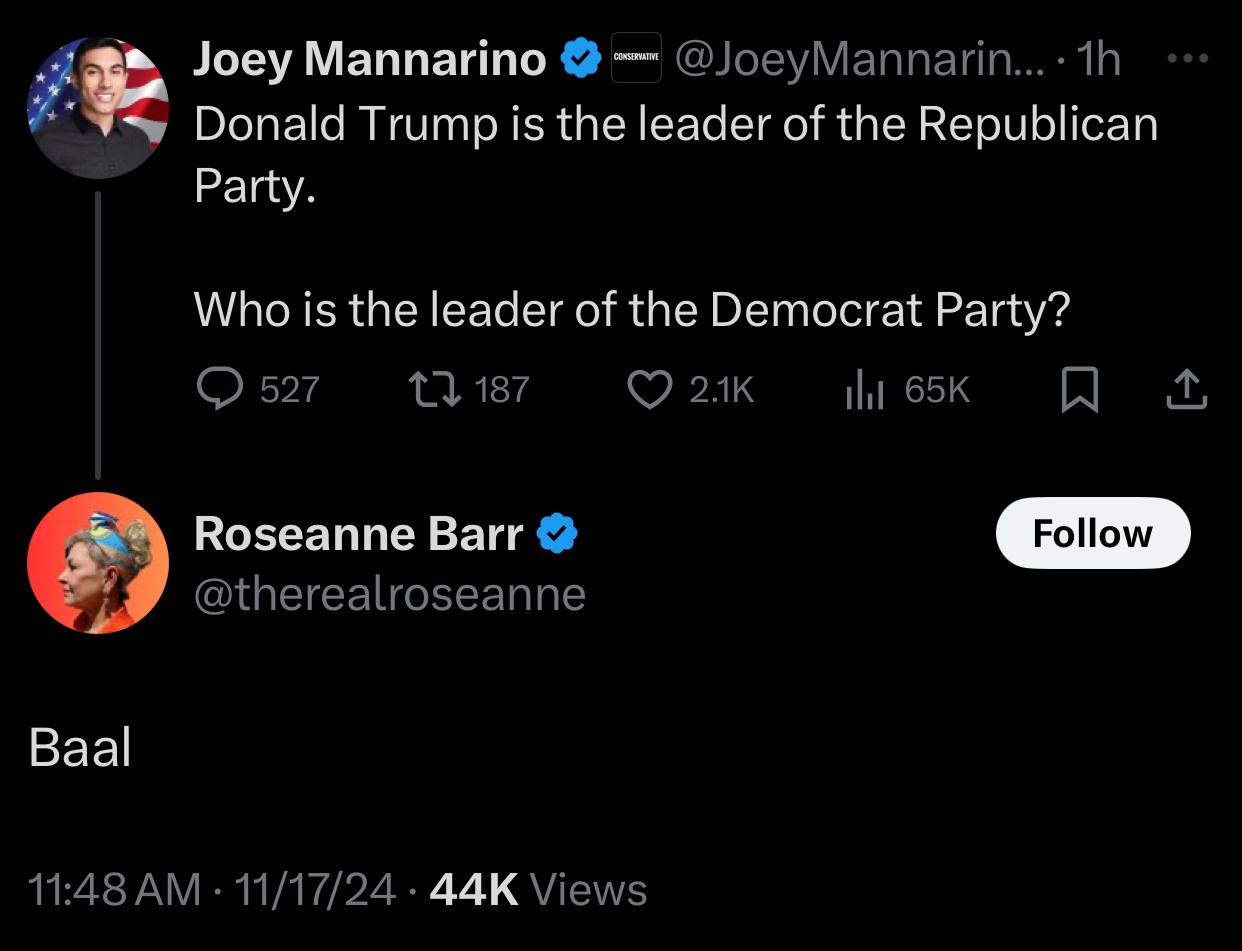Open the three-dot more options menu

coord(1188,59)
